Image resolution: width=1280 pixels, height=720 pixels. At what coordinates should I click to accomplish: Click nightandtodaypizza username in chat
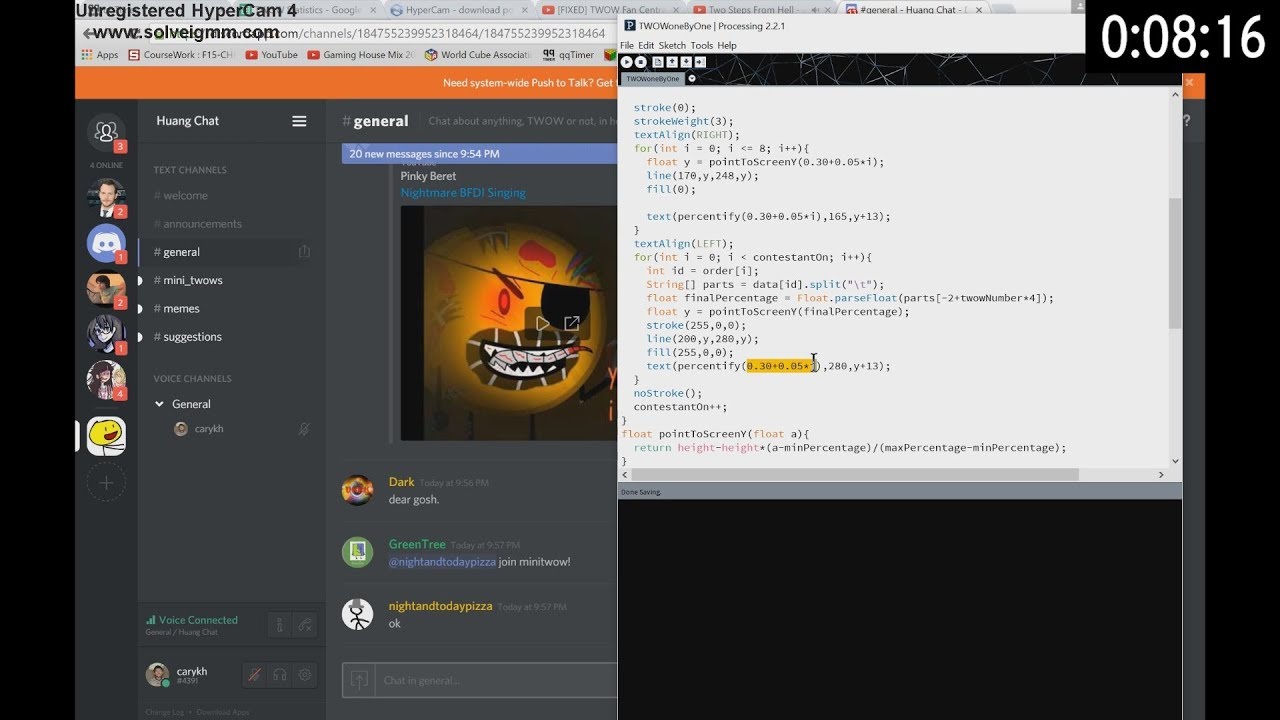440,606
